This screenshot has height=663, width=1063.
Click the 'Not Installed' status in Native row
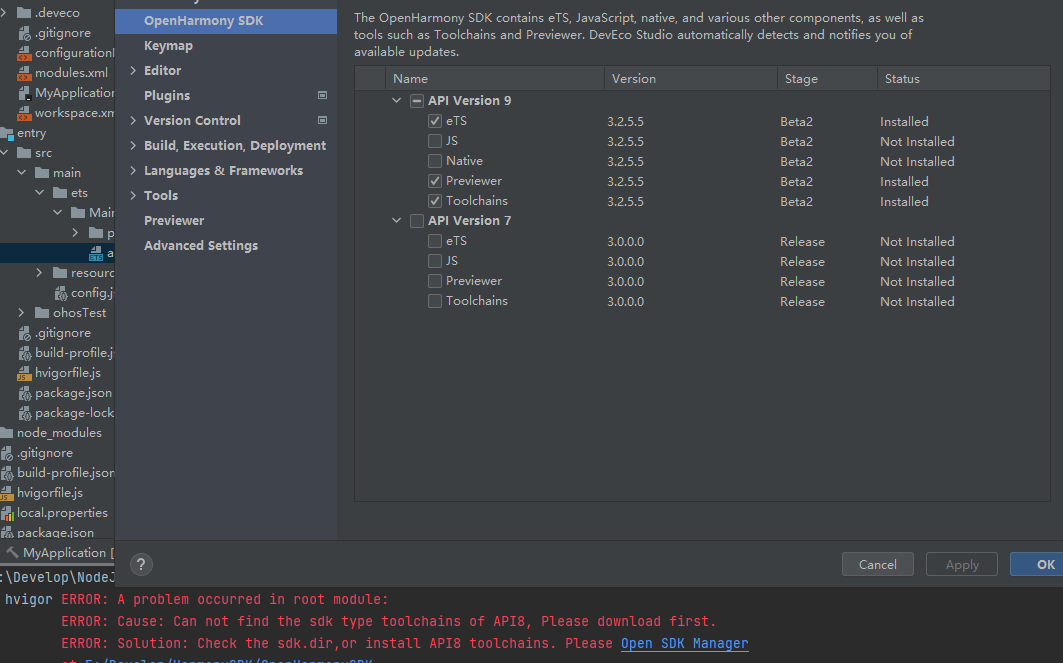917,161
